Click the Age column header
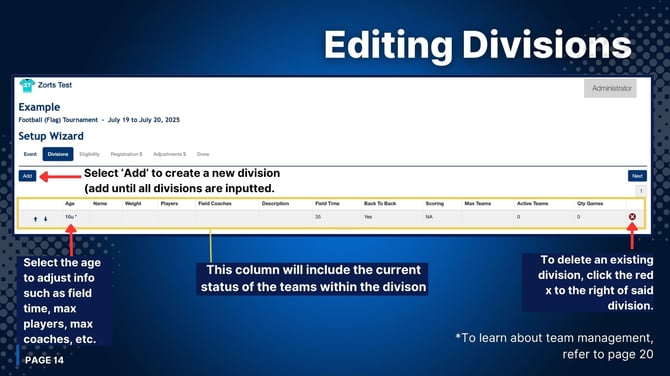The height and width of the screenshot is (376, 670). [x=70, y=204]
